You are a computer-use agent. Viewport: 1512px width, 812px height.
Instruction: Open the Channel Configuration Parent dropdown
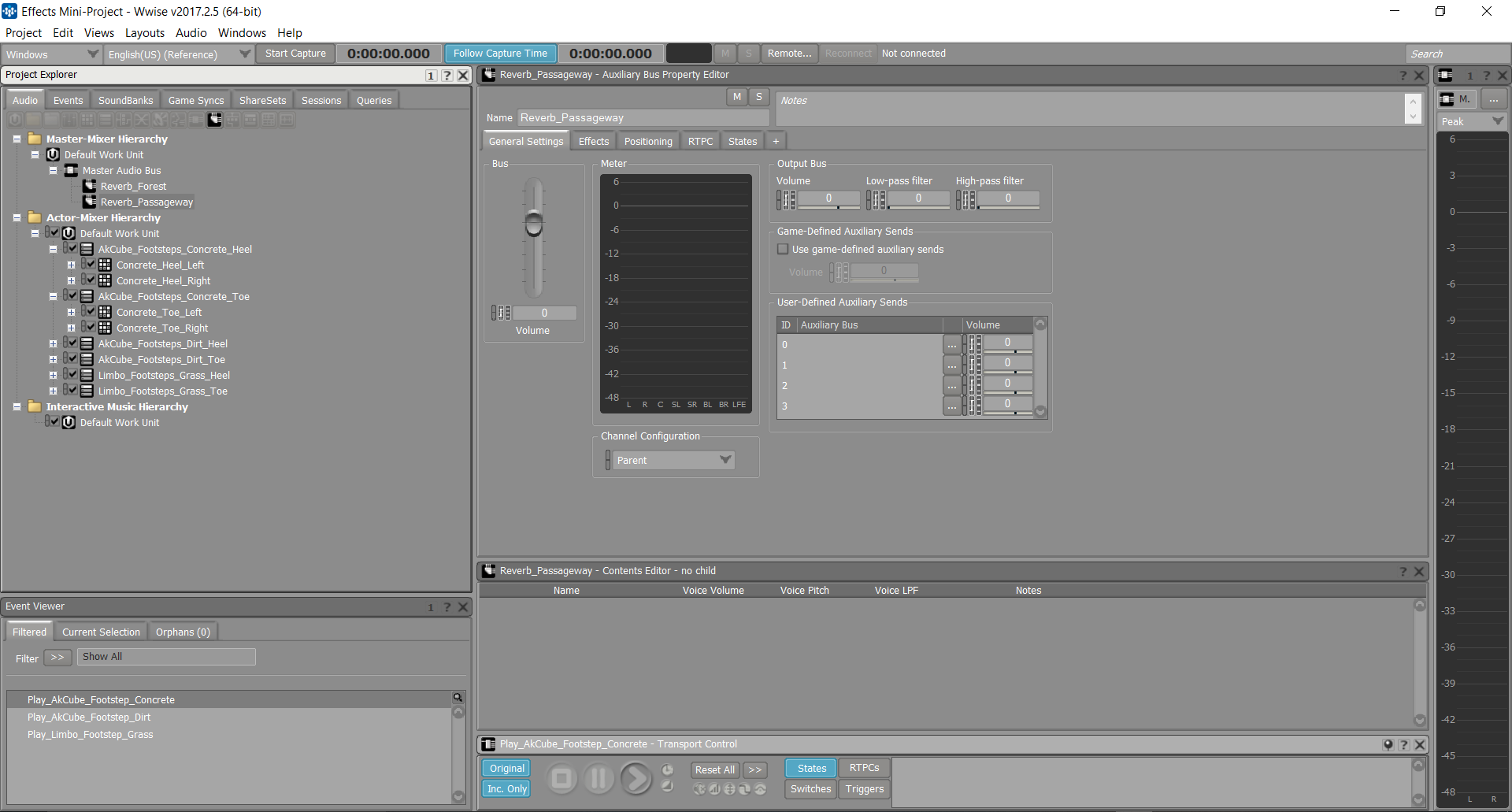[x=674, y=460]
